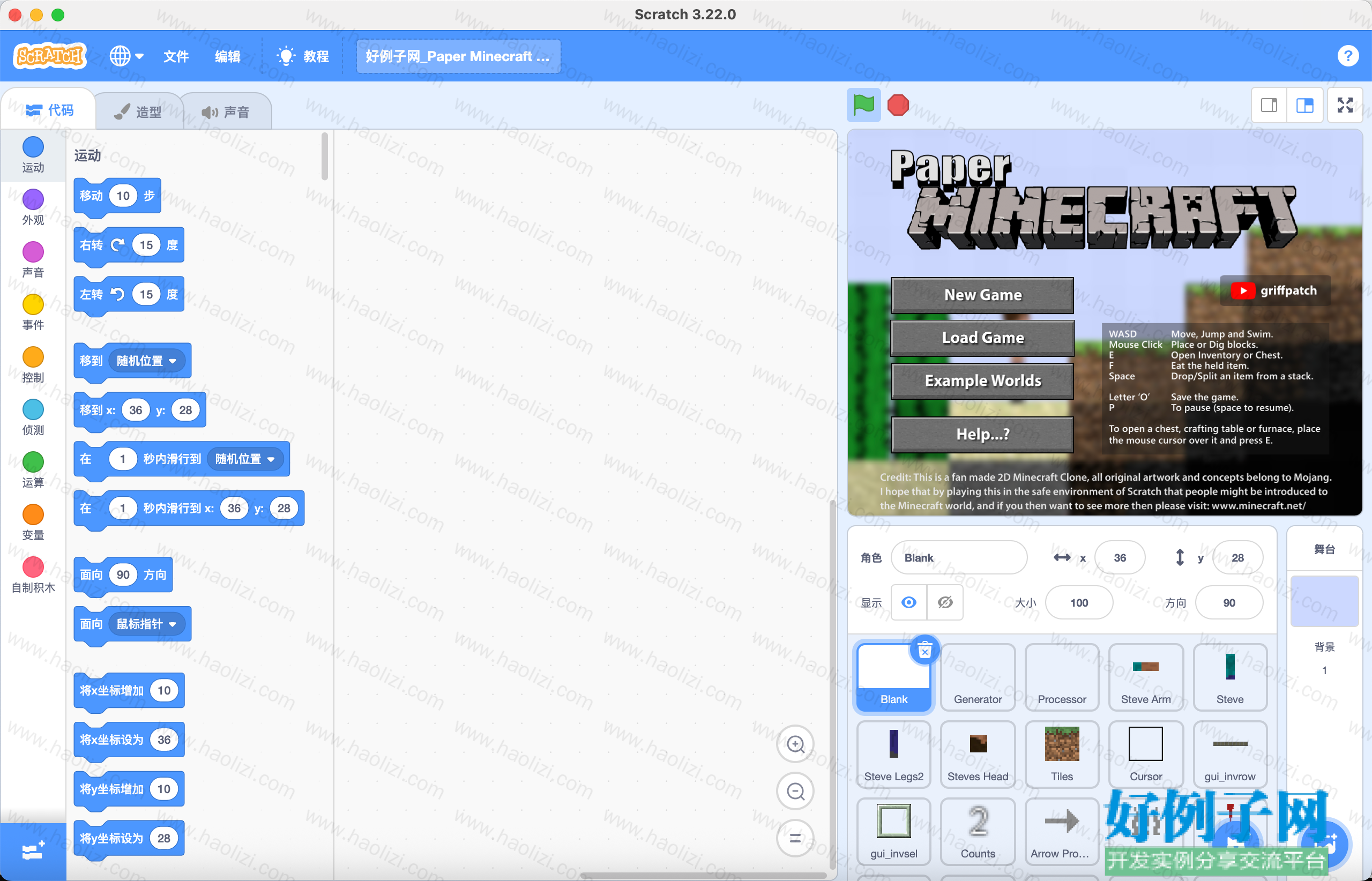1372x881 pixels.
Task: Switch to the 造型 costumes tab
Action: 138,111
